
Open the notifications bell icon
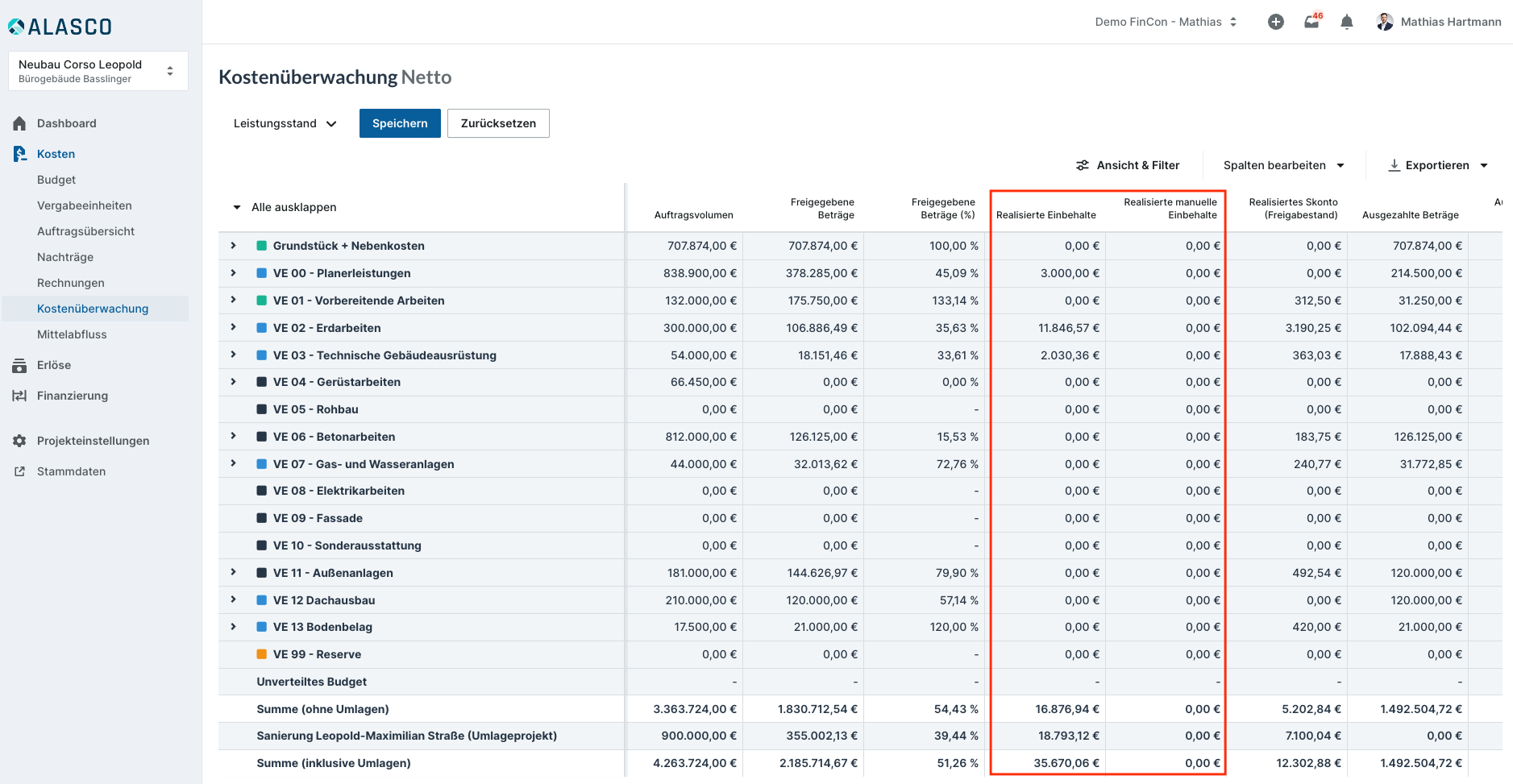(1346, 22)
